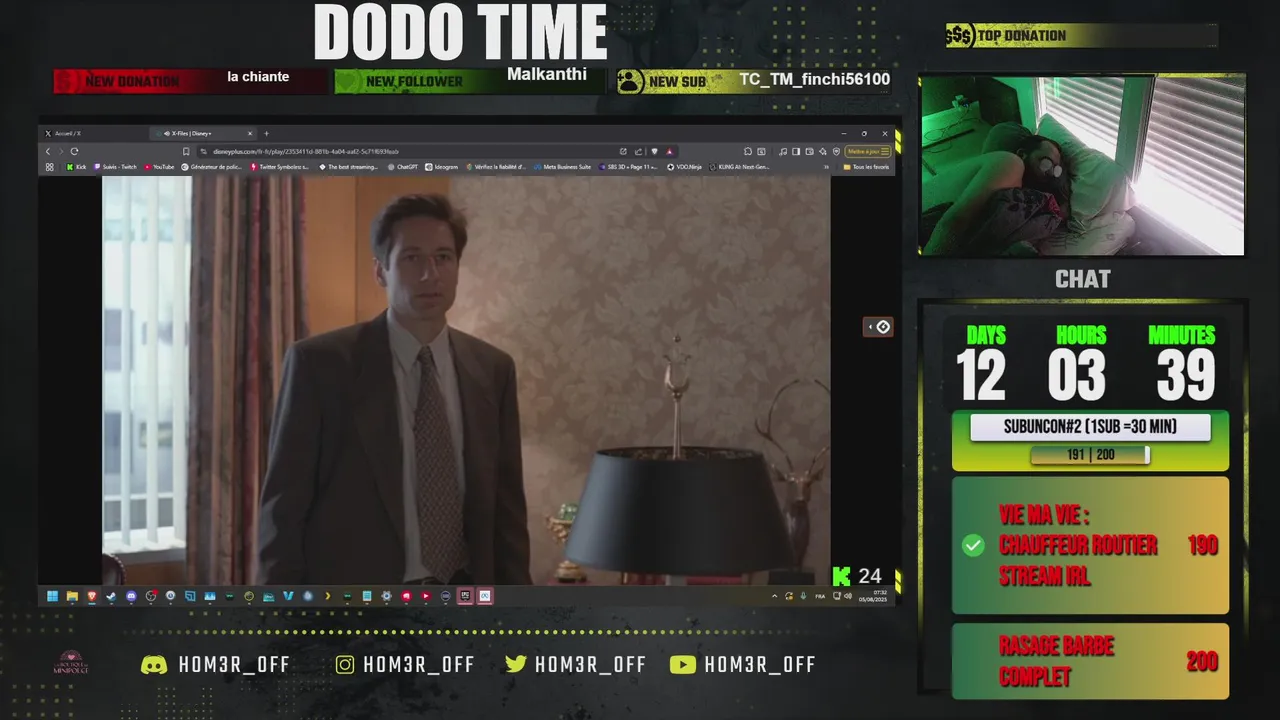Click the microphone tray icon
1280x720 pixels.
(803, 596)
